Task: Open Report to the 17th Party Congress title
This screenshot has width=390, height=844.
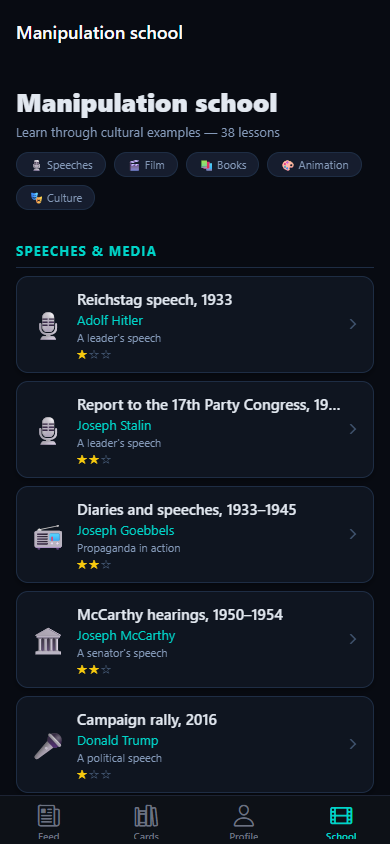Action: 209,405
